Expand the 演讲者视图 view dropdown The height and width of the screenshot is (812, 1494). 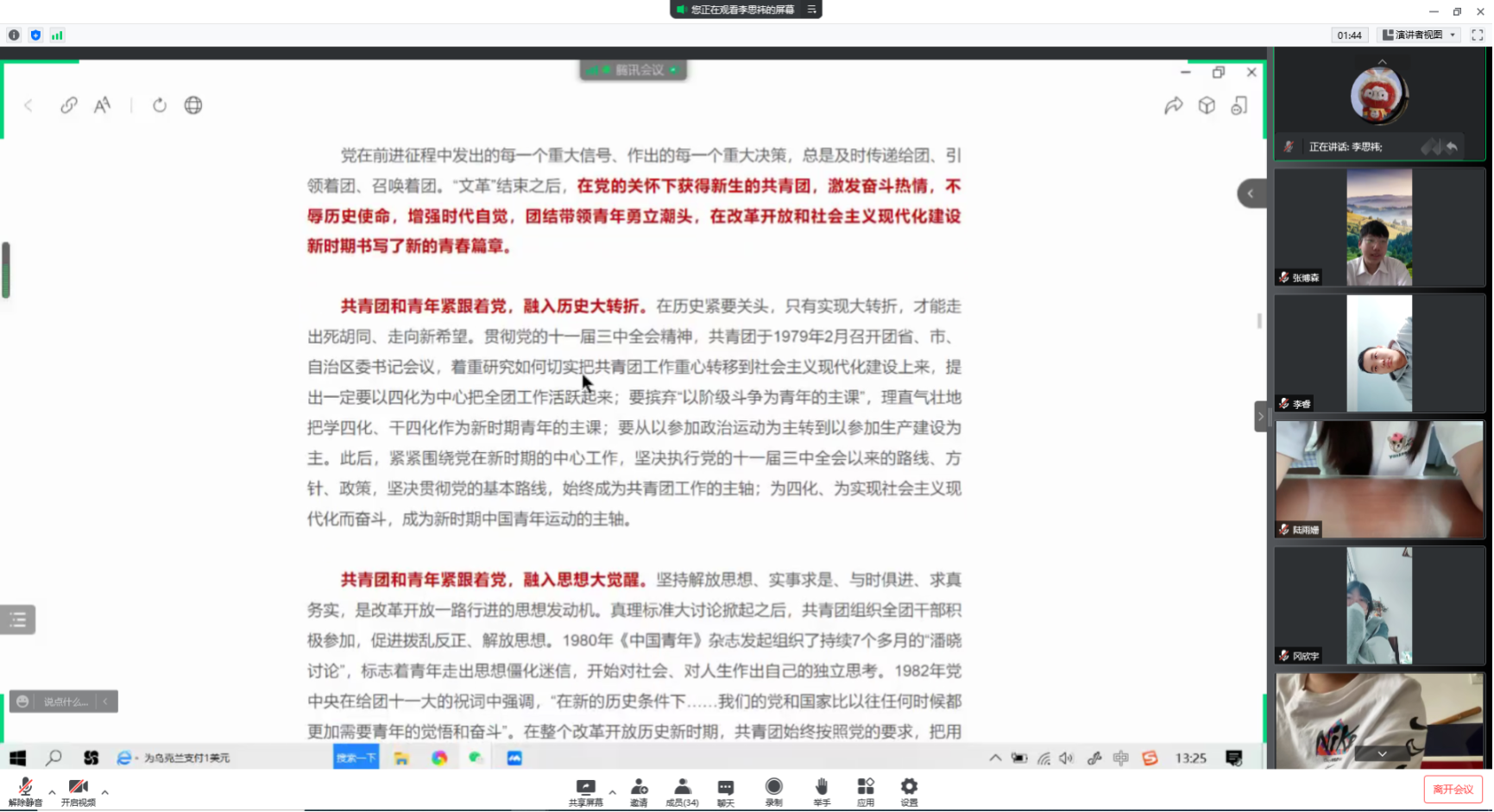[1419, 35]
